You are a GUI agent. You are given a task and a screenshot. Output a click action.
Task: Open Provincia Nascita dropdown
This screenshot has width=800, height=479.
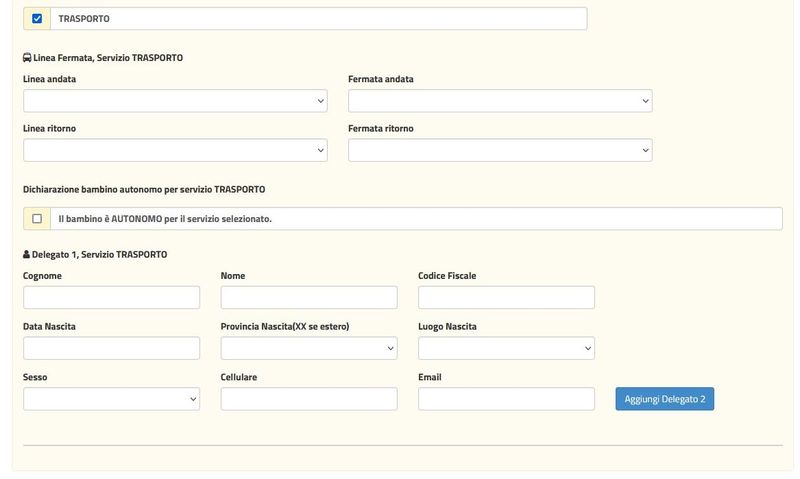309,348
